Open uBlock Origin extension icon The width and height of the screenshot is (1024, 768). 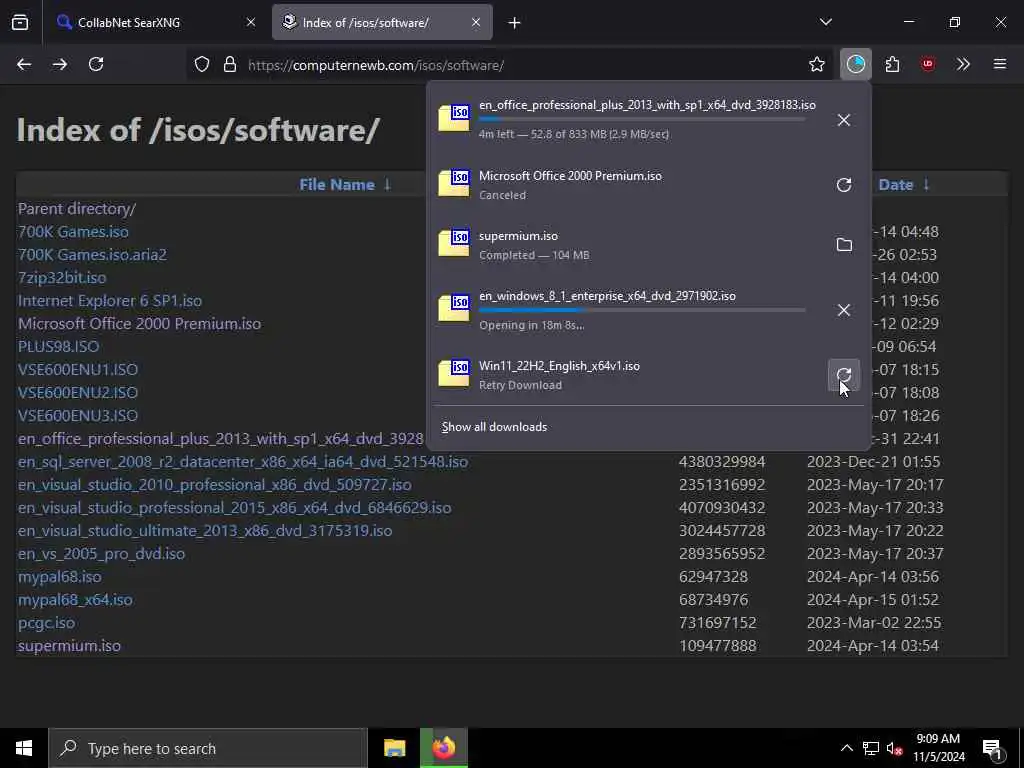(927, 64)
